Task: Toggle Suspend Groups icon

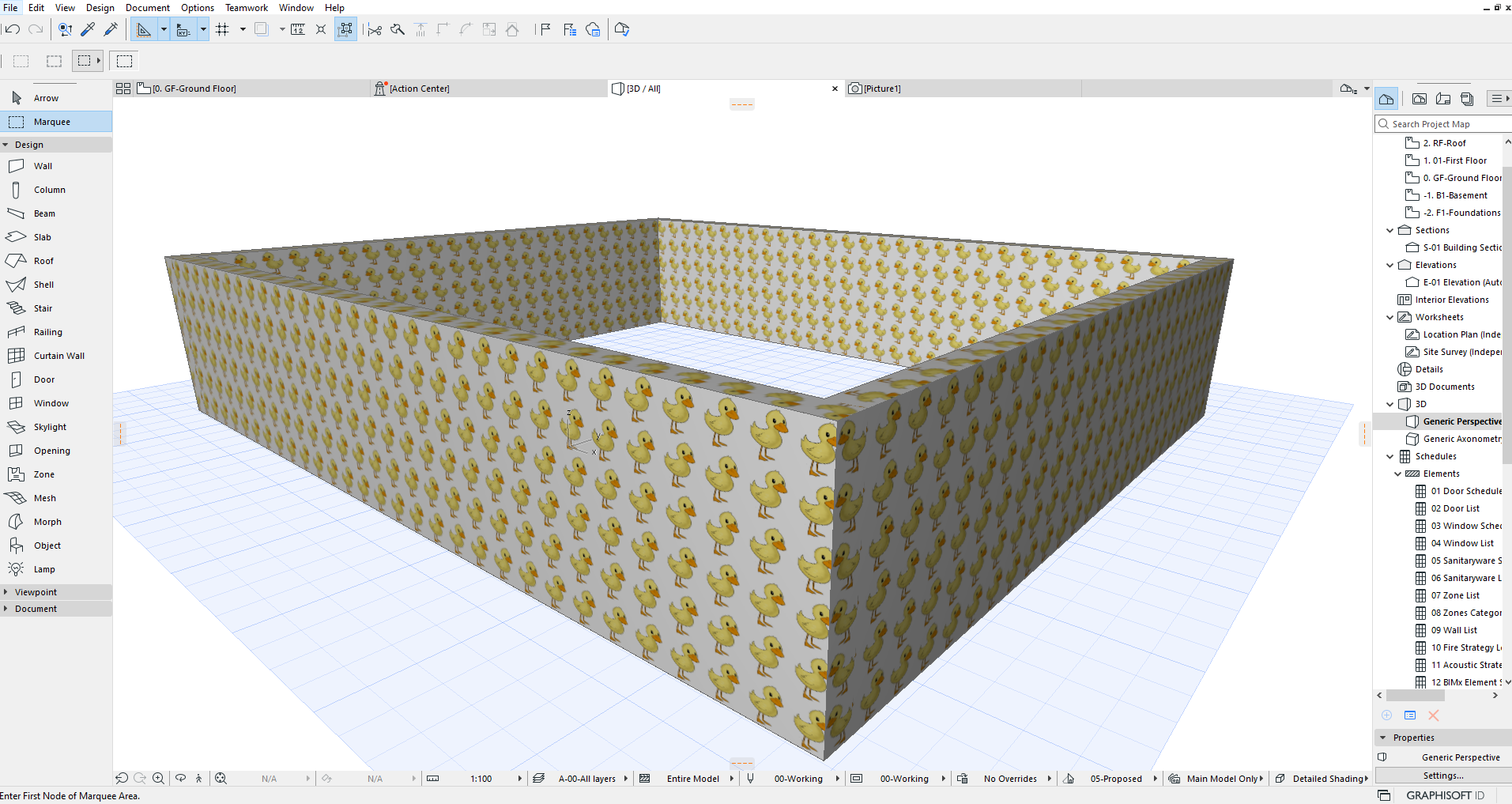Action: click(x=345, y=29)
